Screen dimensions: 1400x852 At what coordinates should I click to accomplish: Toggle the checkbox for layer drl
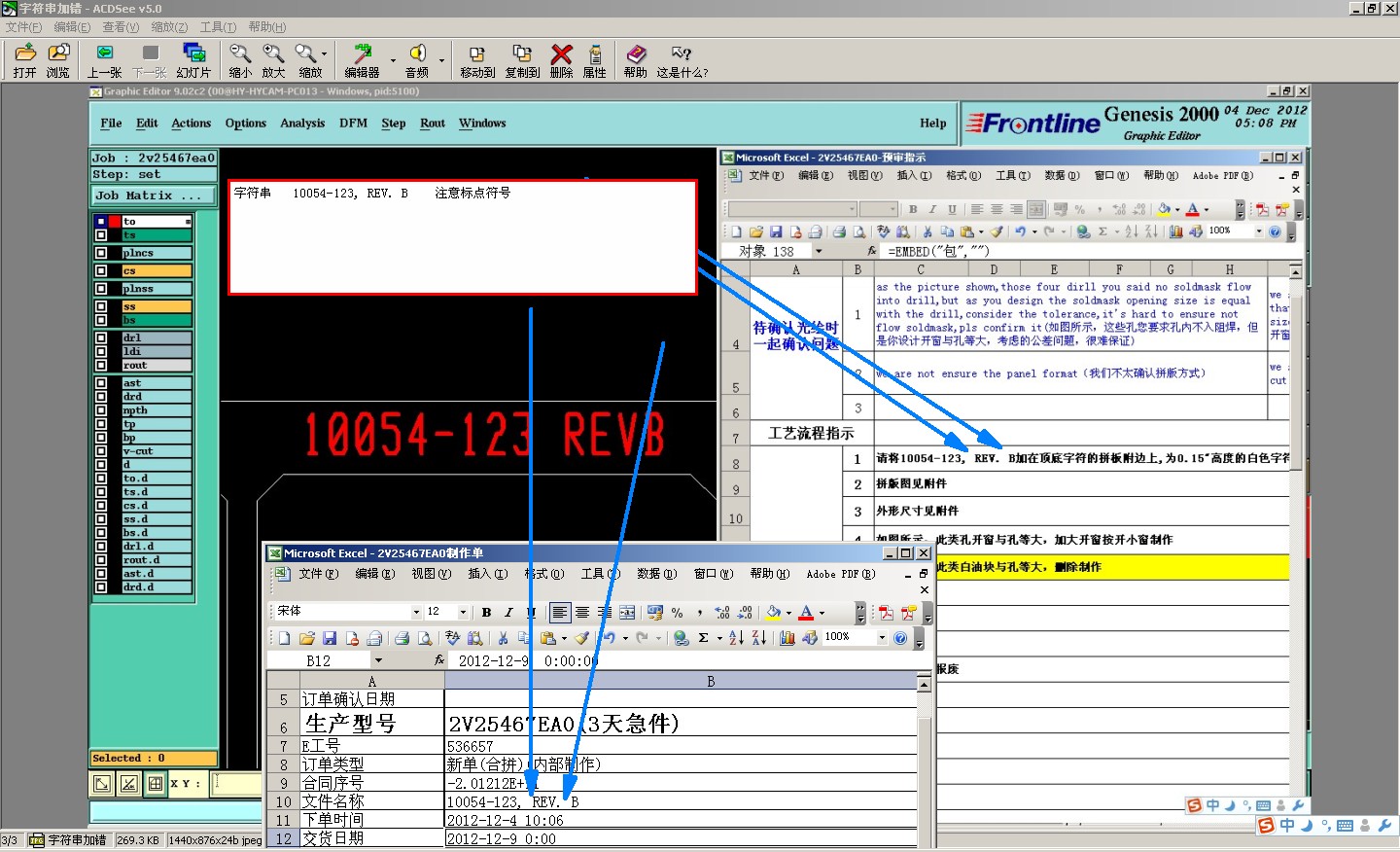point(101,337)
